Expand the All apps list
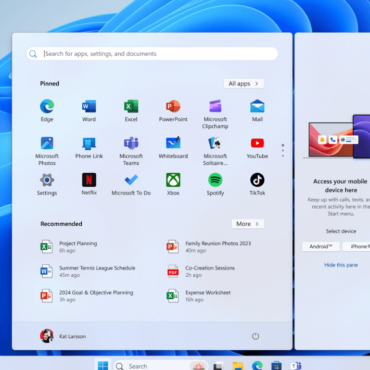 tap(244, 84)
